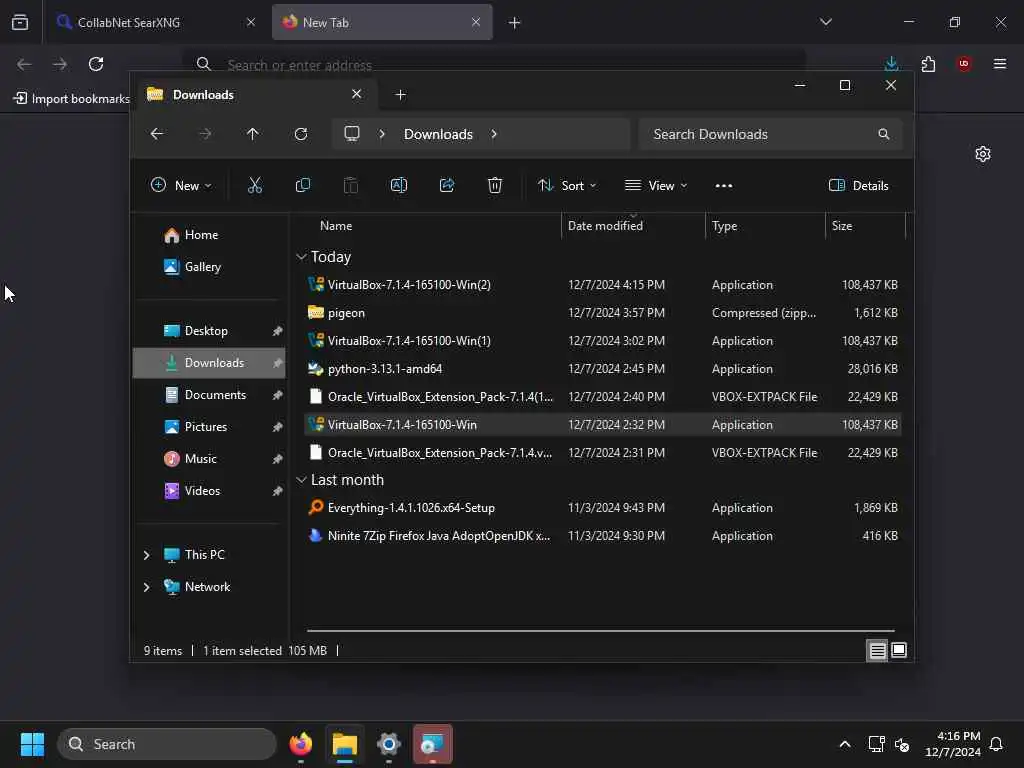
Task: Select the pigeon zip file
Action: (603, 313)
